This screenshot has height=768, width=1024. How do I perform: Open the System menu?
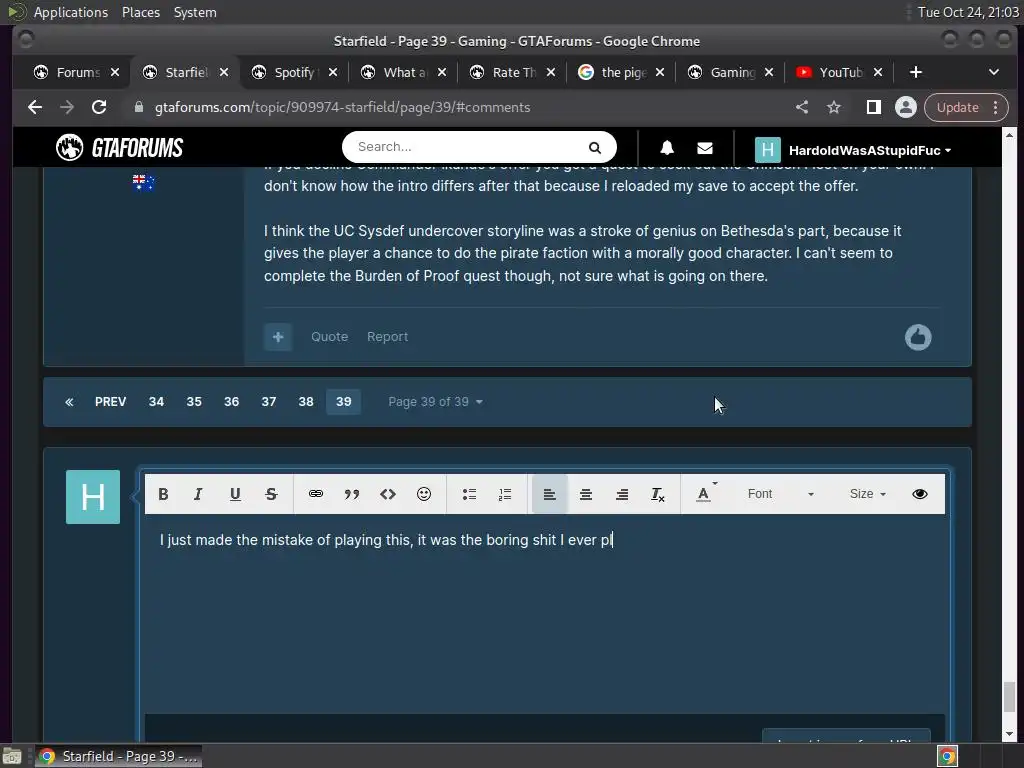coord(195,12)
